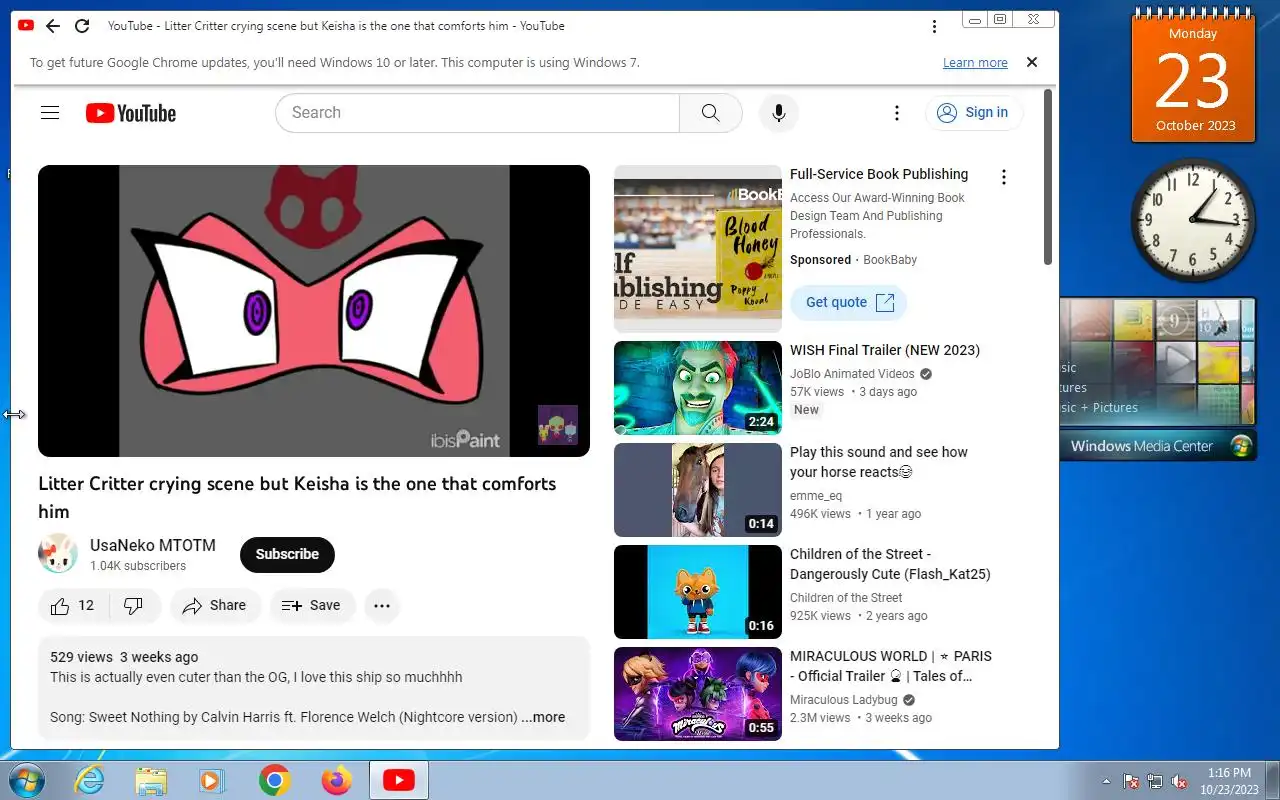Open network tray icon

coord(1155,781)
